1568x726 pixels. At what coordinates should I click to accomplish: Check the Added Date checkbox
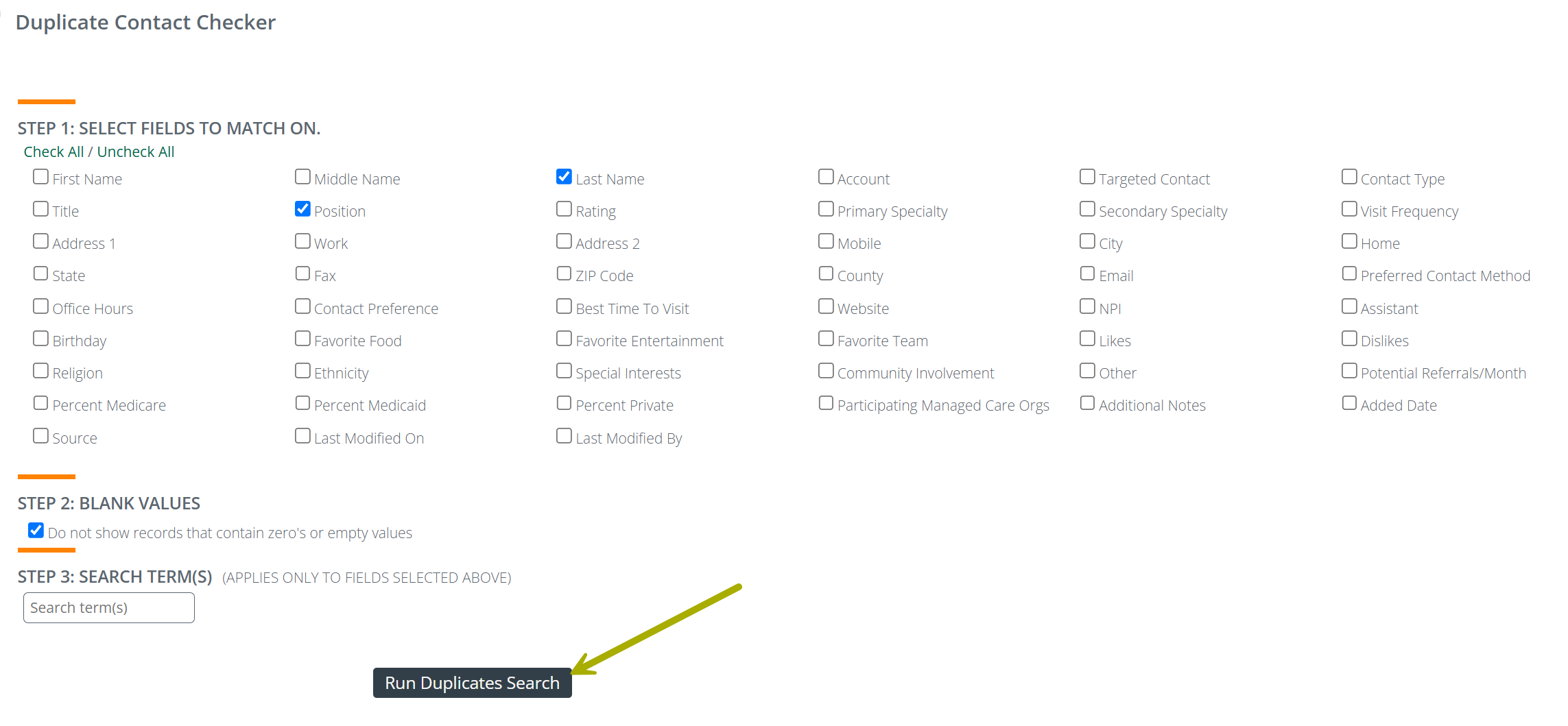[1349, 403]
